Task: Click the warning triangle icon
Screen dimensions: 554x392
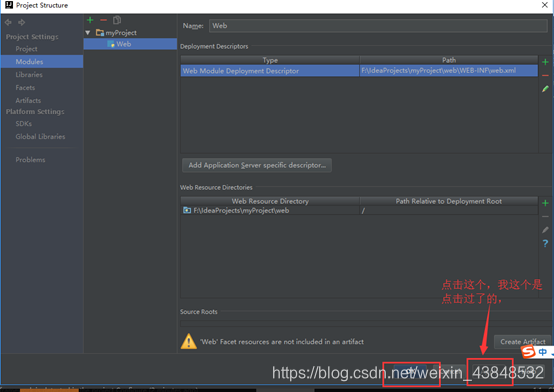Action: coord(189,341)
